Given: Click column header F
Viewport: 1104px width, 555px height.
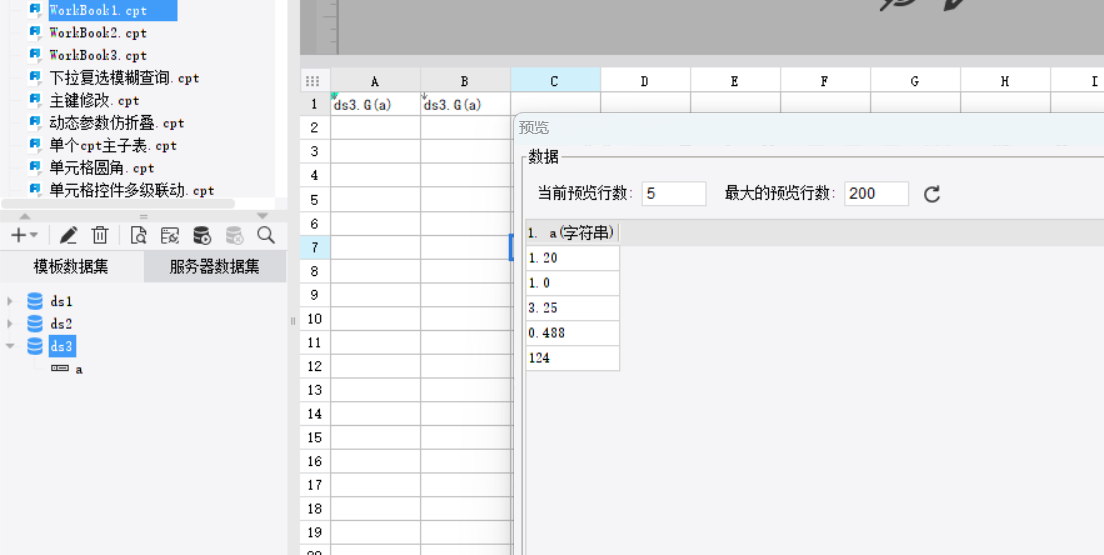Looking at the screenshot, I should point(826,80).
